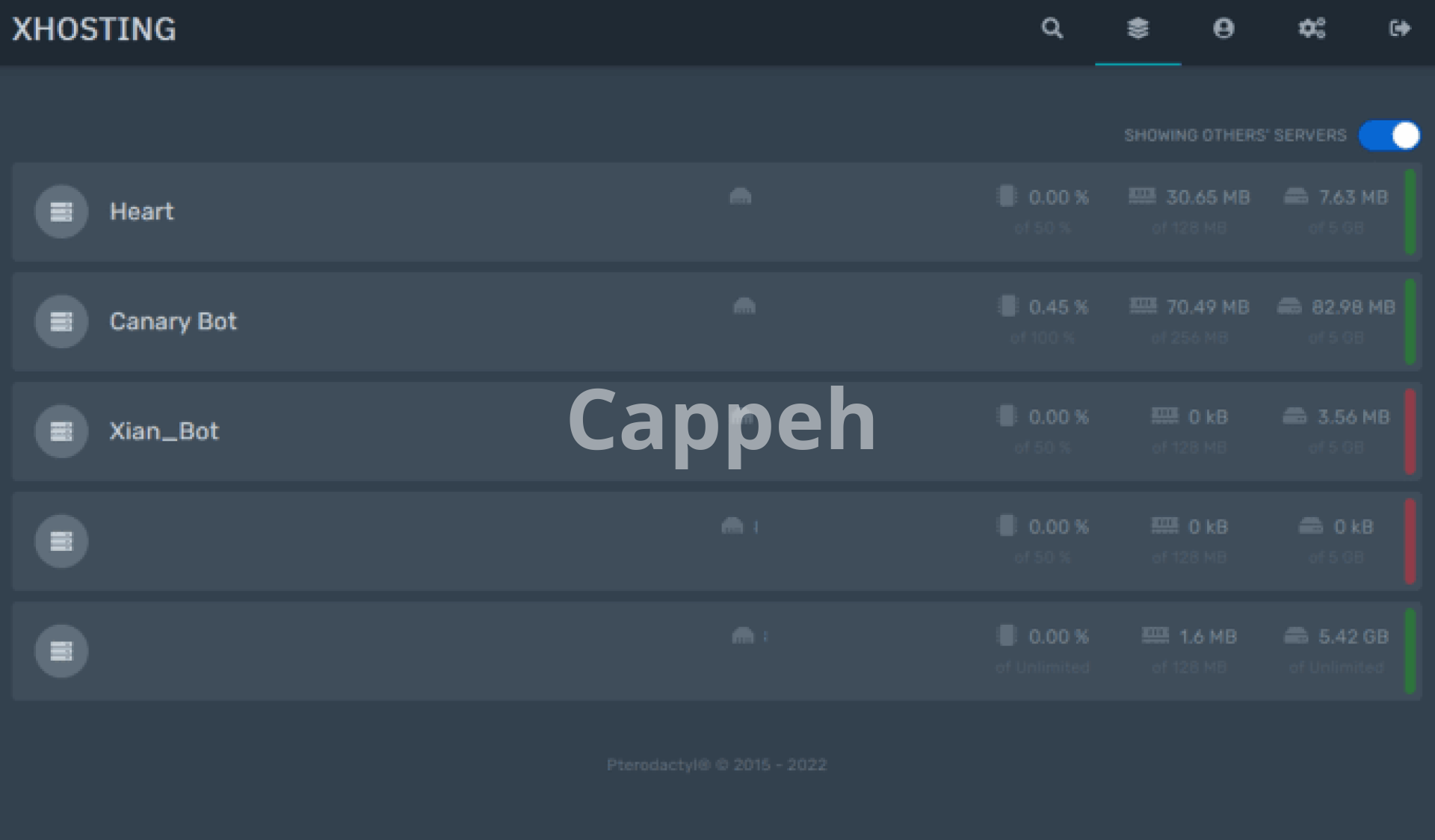Click the Heart server's 30.65 MB memory usage
The width and height of the screenshot is (1435, 840).
pyautogui.click(x=1207, y=197)
